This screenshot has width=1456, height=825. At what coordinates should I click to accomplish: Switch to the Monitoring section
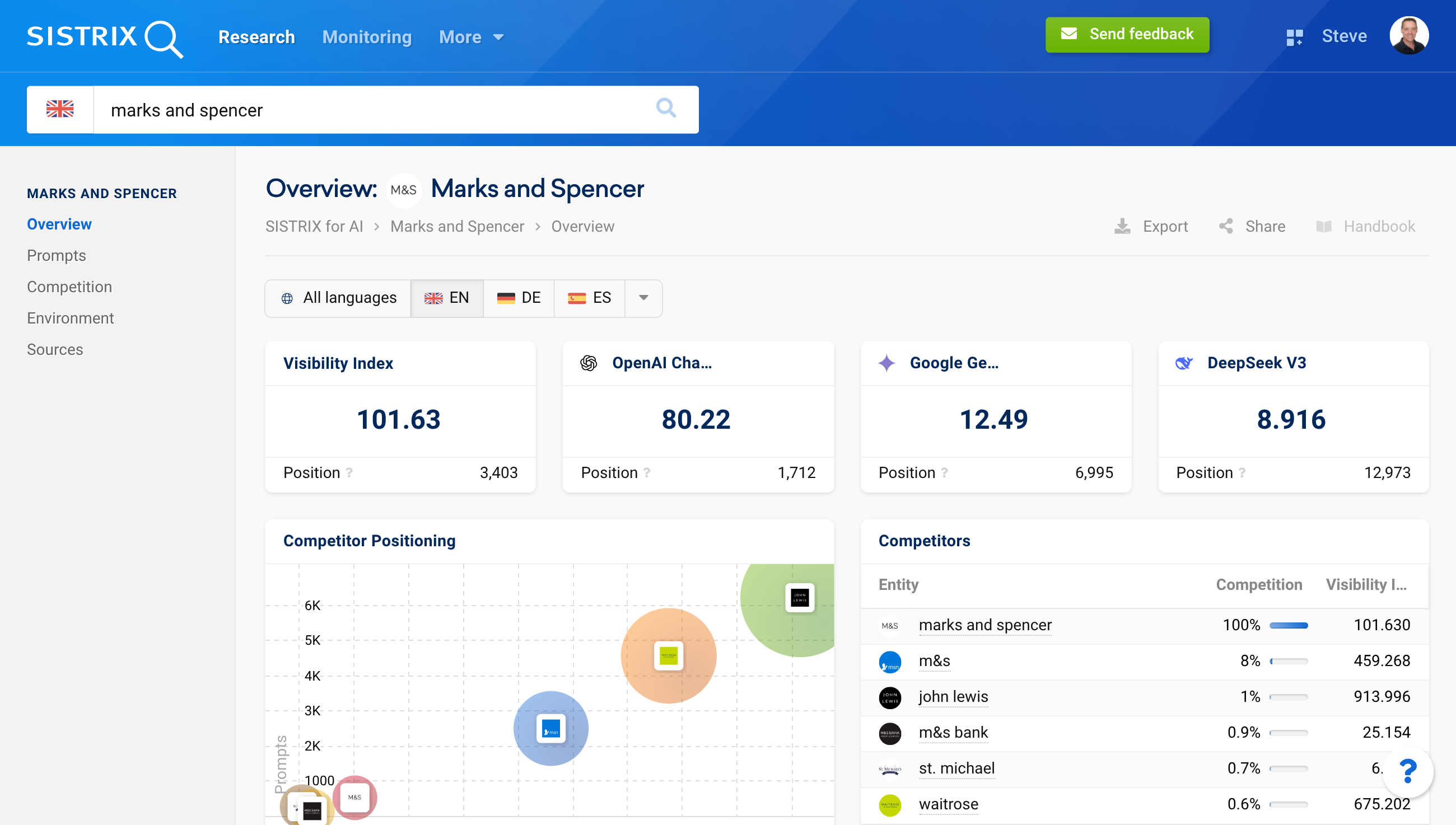[x=367, y=36]
